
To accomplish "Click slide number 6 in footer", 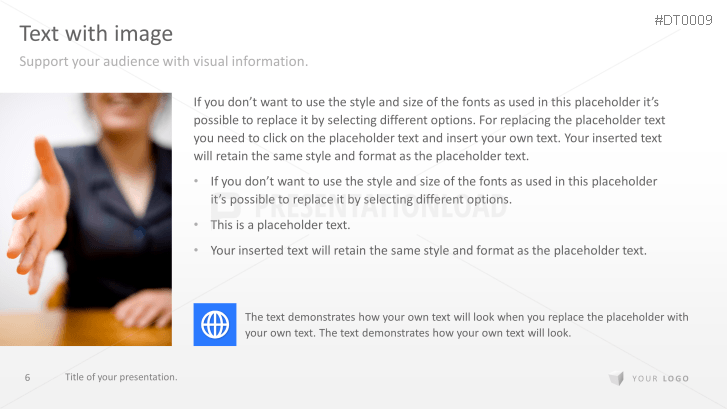I will pos(27,377).
